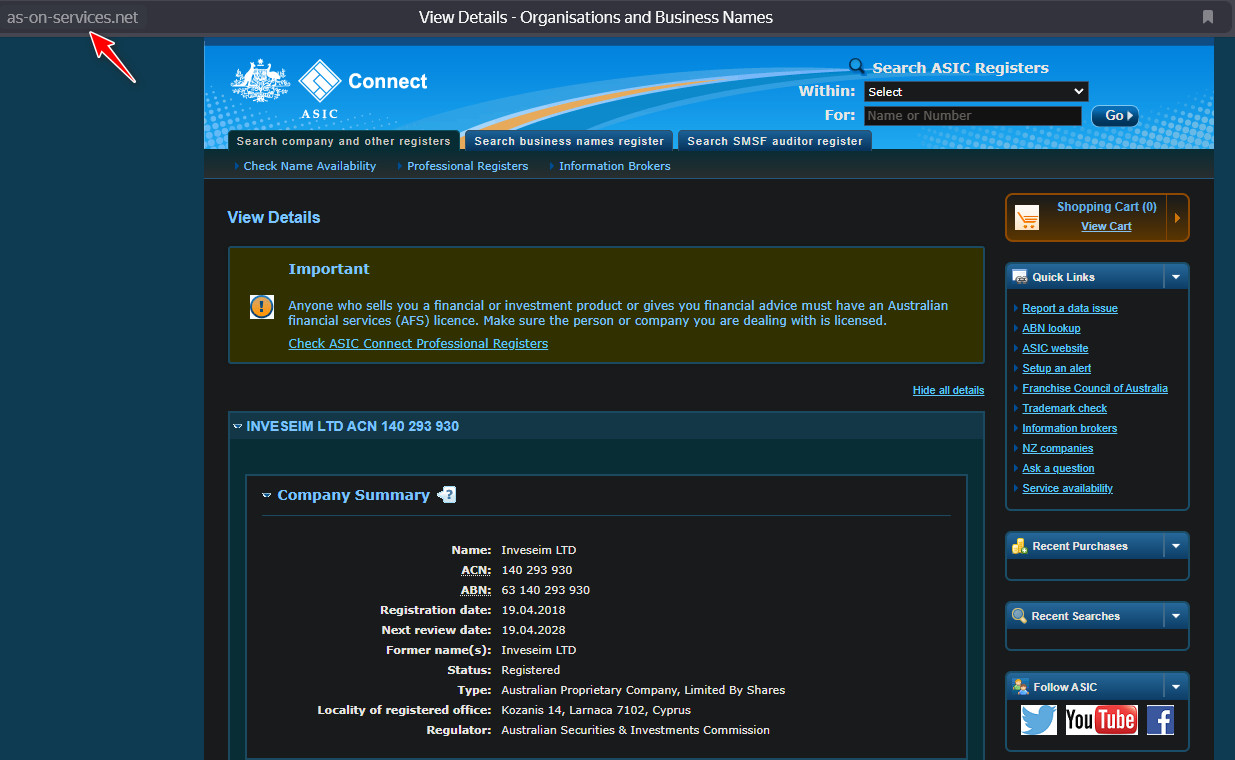This screenshot has width=1235, height=760.
Task: Open ASIC website quick link
Action: pos(1055,348)
